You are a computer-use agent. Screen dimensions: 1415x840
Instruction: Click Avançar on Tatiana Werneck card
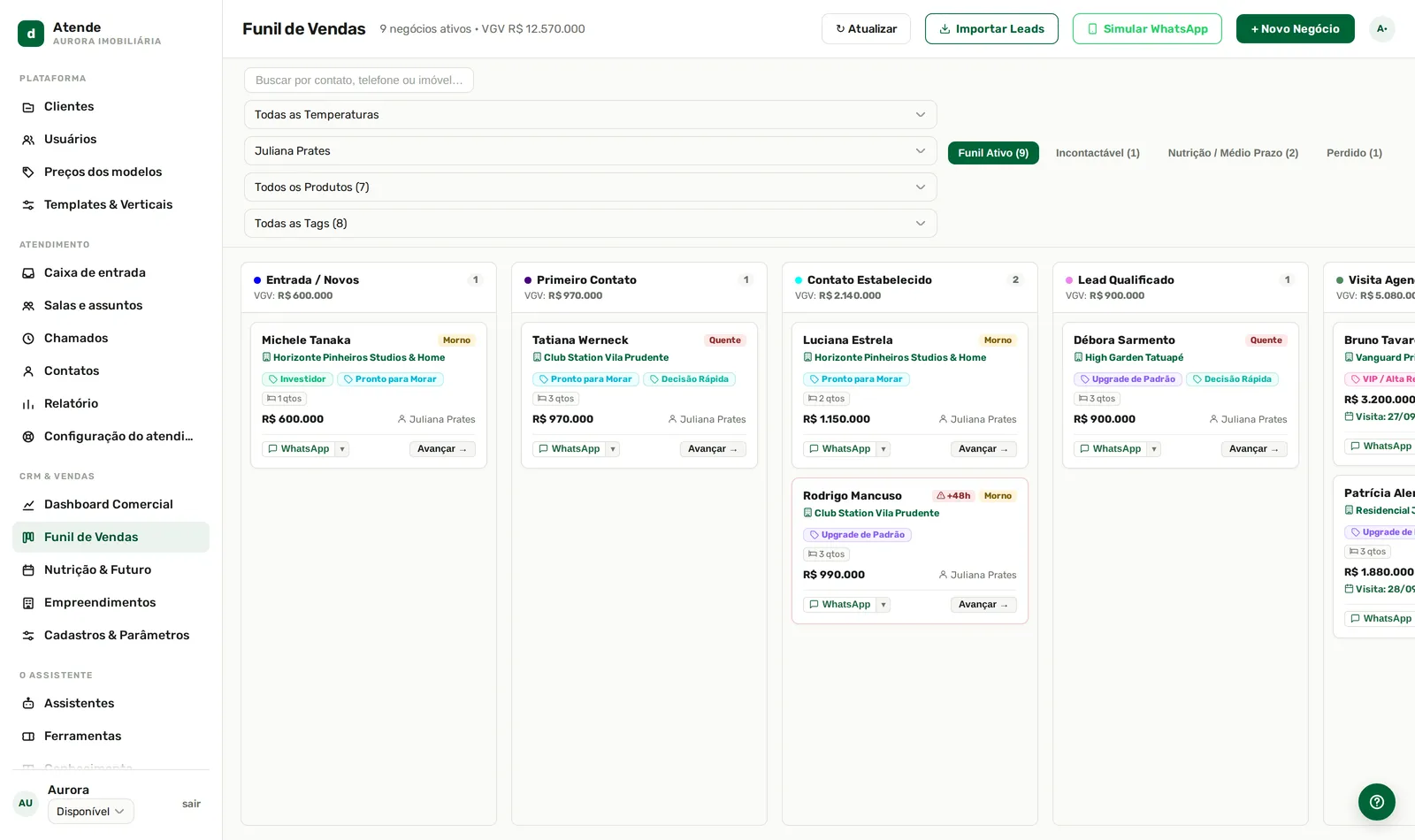tap(713, 449)
